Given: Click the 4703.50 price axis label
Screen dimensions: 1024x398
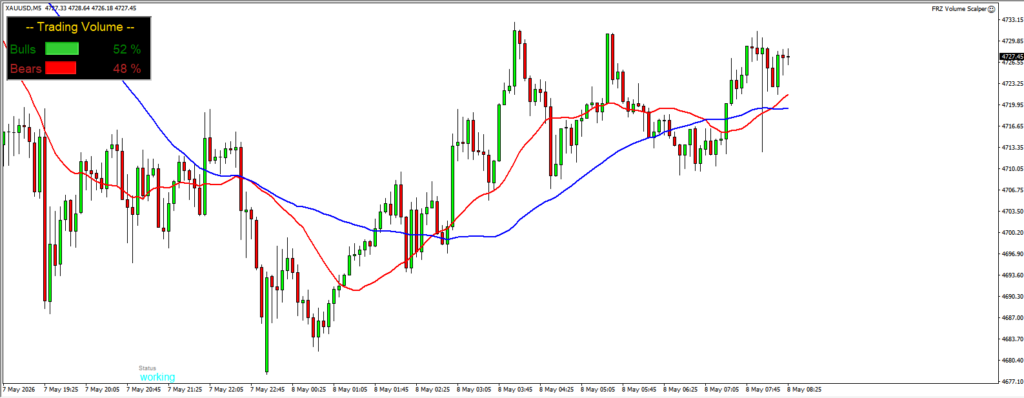Looking at the screenshot, I should (1011, 212).
